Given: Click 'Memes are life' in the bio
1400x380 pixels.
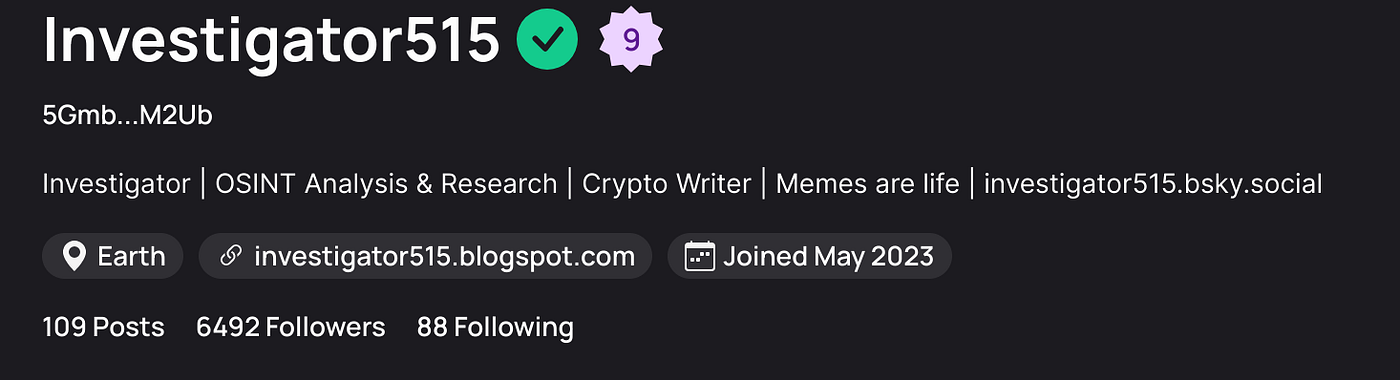Looking at the screenshot, I should tap(868, 185).
